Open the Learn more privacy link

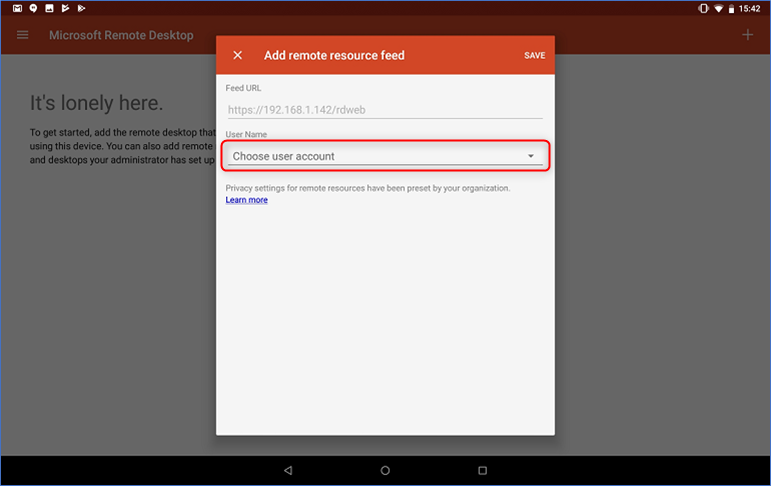point(247,200)
